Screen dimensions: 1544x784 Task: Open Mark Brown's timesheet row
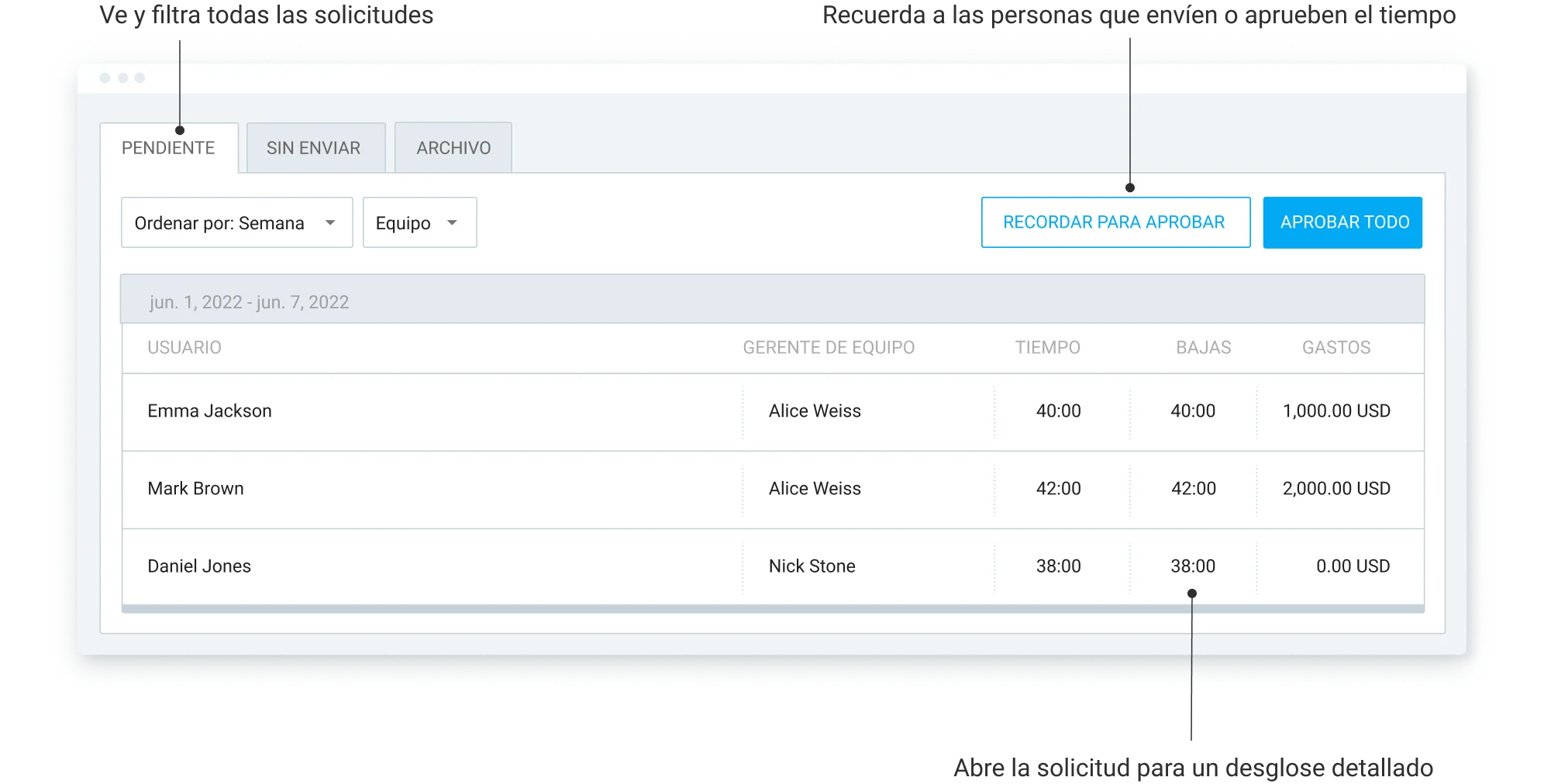[x=196, y=489]
